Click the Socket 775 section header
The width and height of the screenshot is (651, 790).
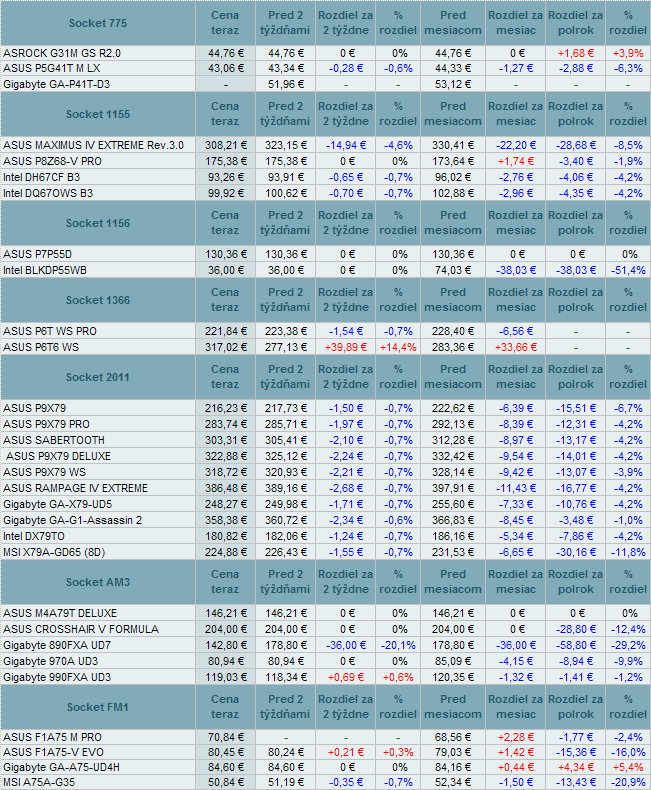[x=98, y=23]
